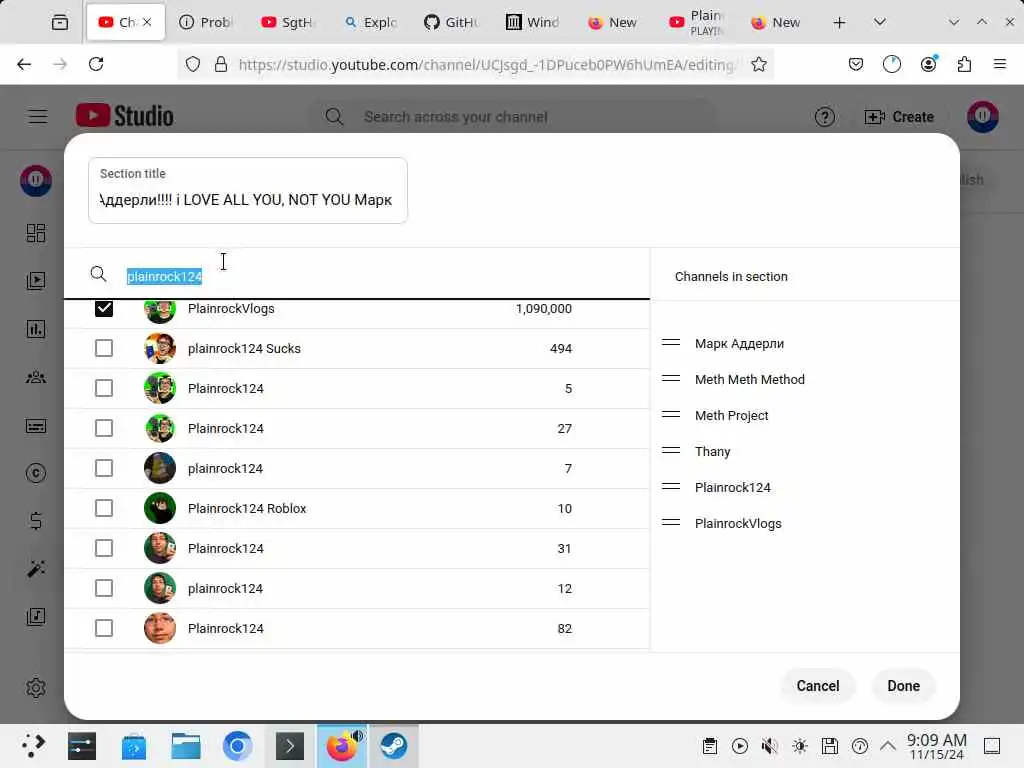
Task: Open the Copyright sidebar icon
Action: tap(36, 473)
